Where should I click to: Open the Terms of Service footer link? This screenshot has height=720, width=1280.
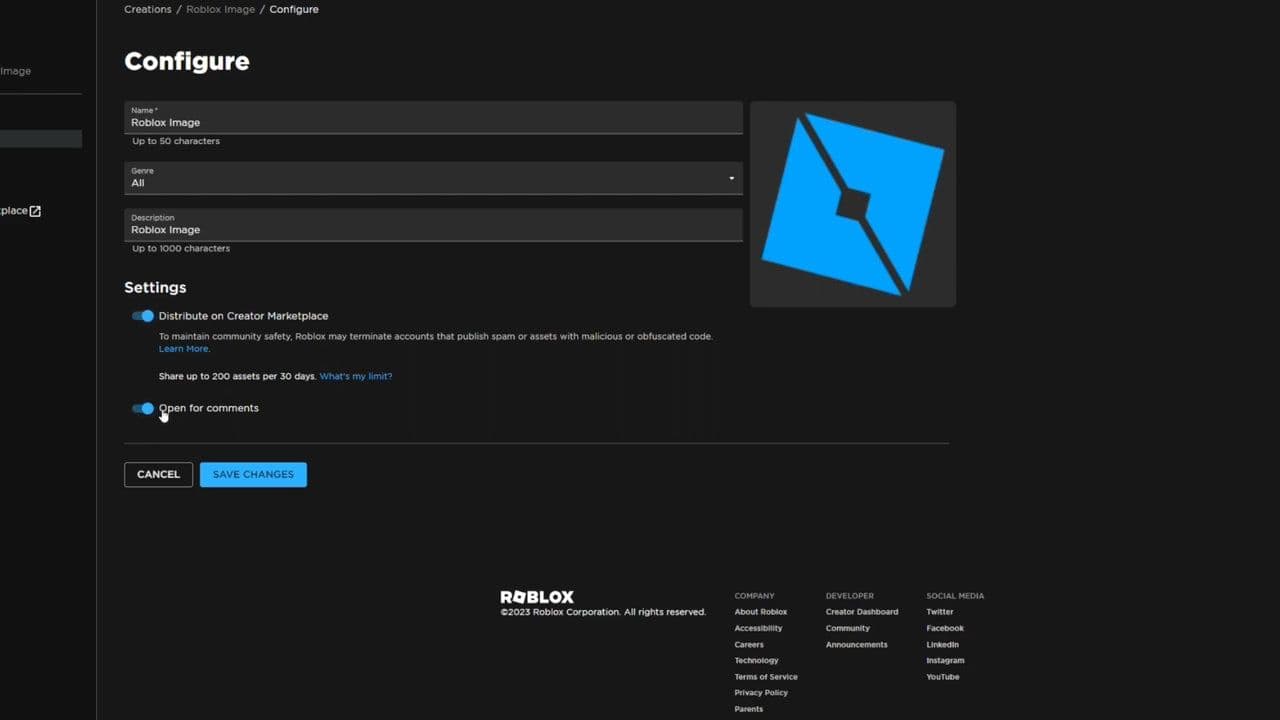pos(765,676)
